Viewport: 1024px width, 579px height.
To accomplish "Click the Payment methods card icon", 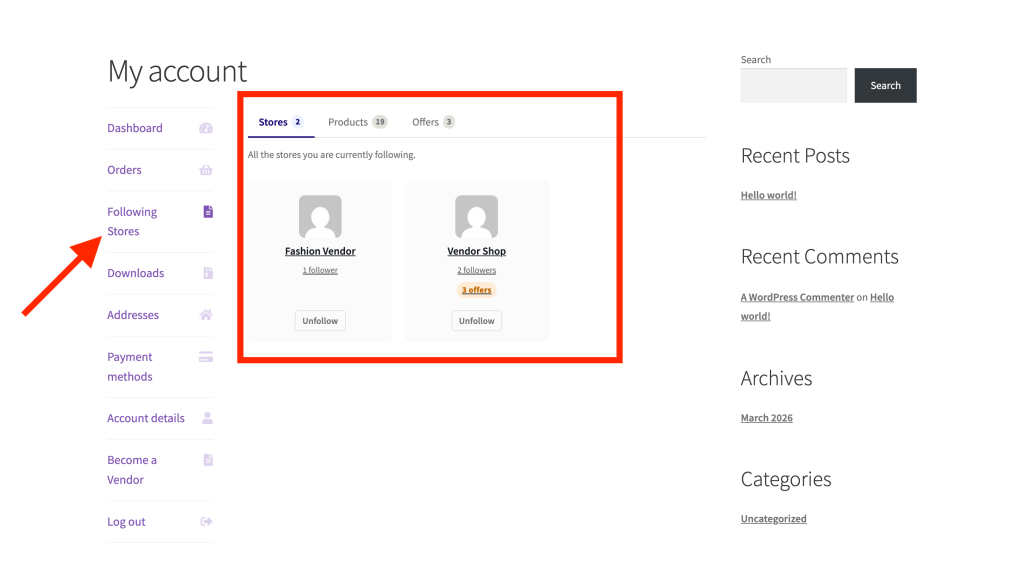I will [206, 357].
